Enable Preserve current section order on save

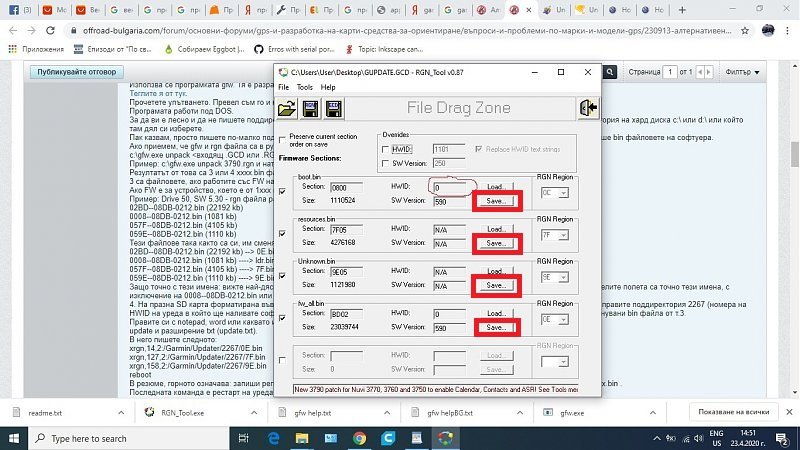pos(282,137)
